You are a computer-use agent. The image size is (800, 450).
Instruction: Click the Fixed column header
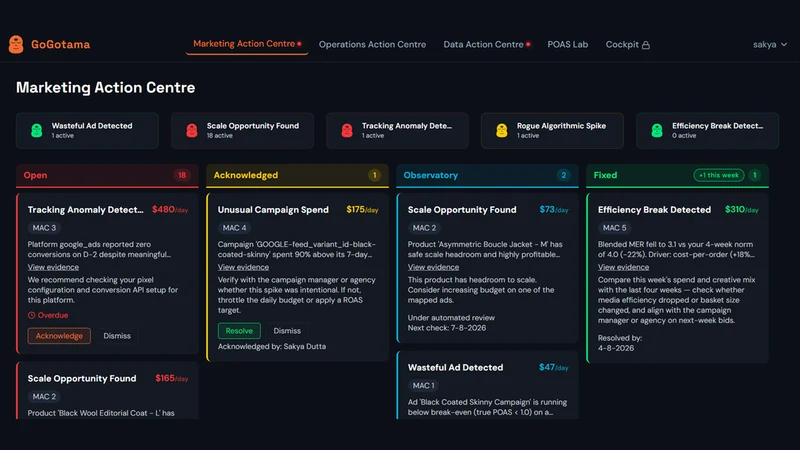click(678, 176)
